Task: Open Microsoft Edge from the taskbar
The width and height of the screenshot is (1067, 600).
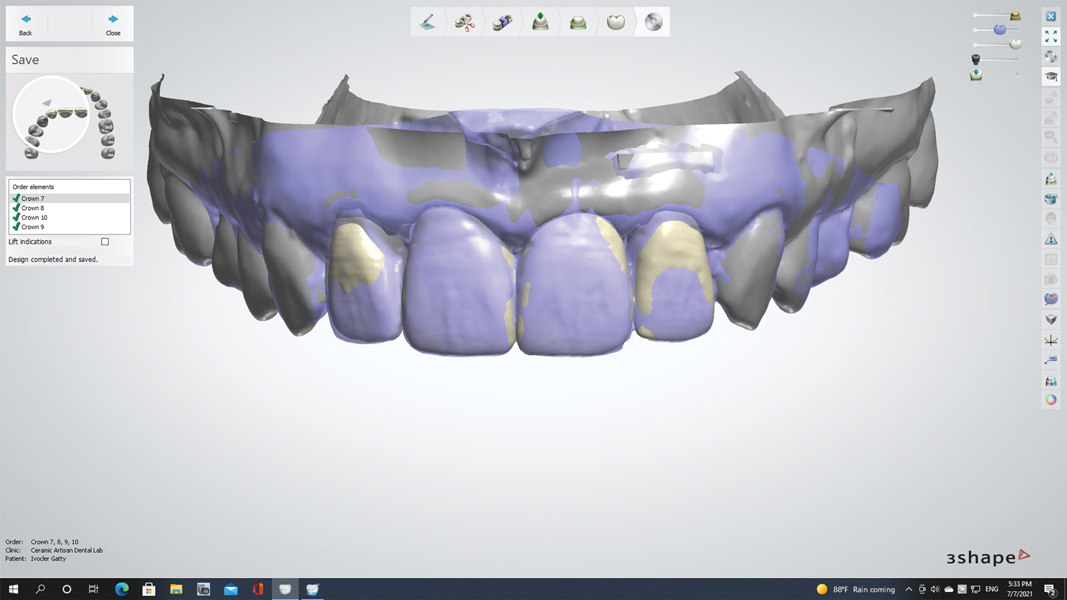Action: pyautogui.click(x=122, y=590)
